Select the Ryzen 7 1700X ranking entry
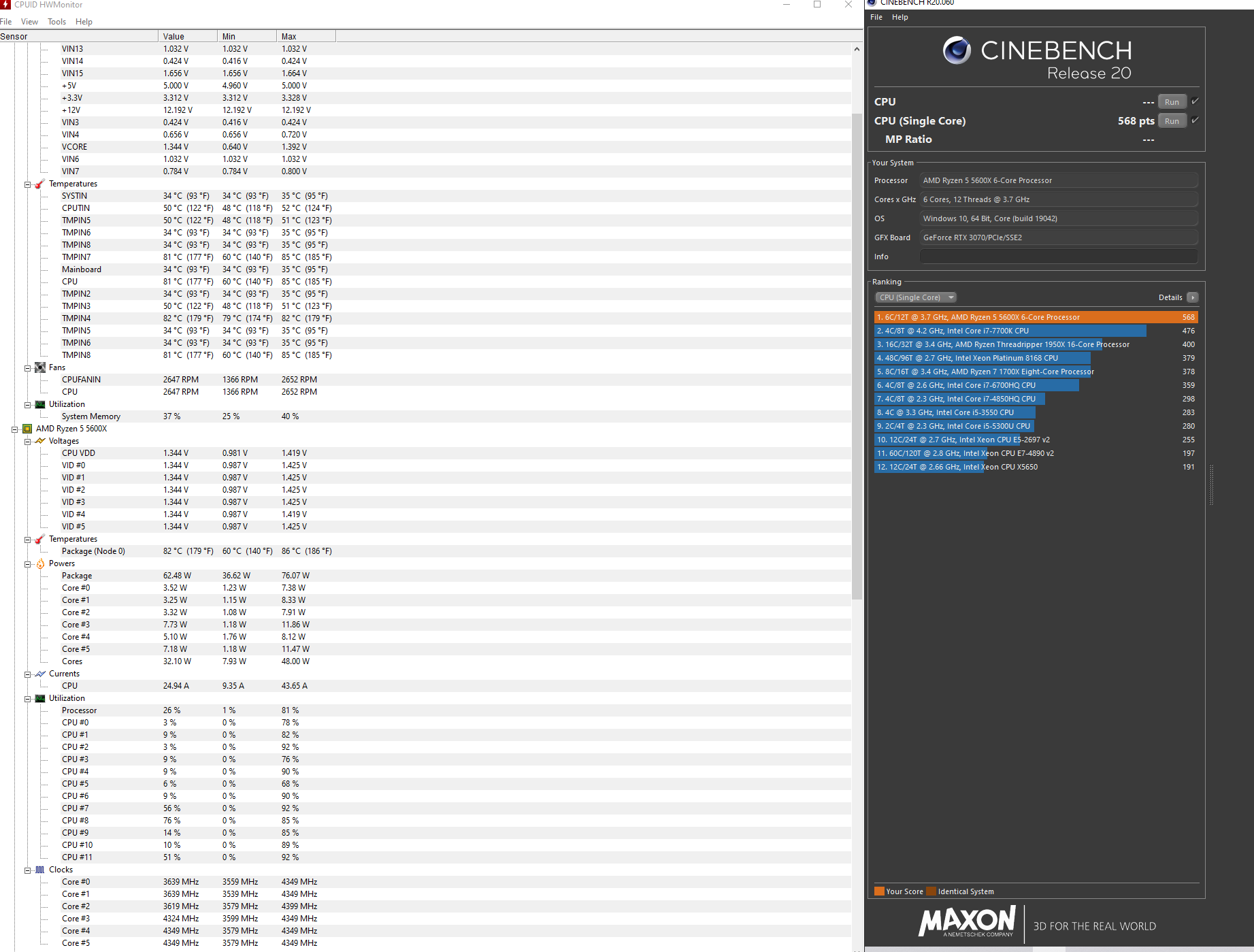Screen dimensions: 1254x952 point(1036,372)
